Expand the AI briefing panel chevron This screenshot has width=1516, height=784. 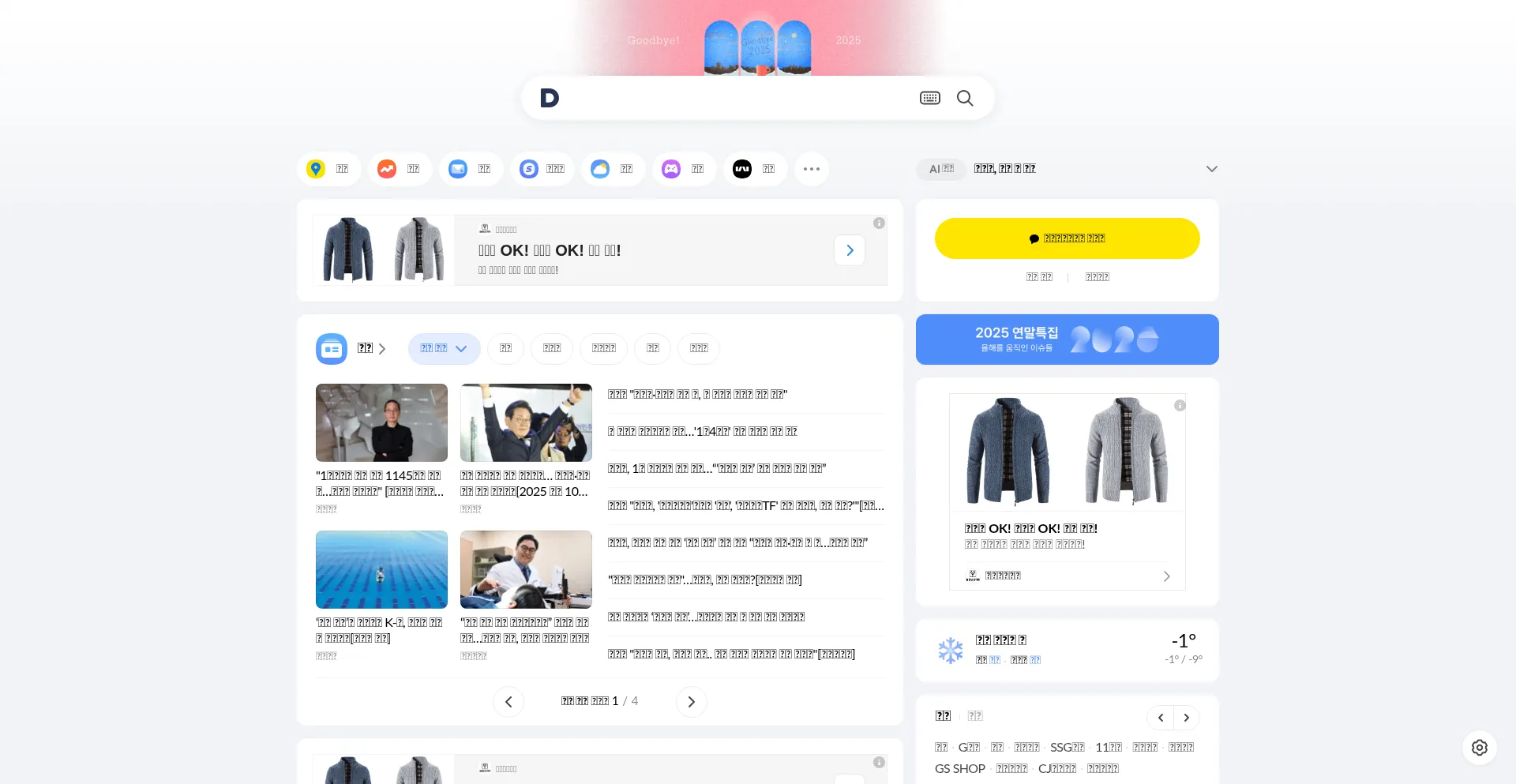click(x=1212, y=168)
